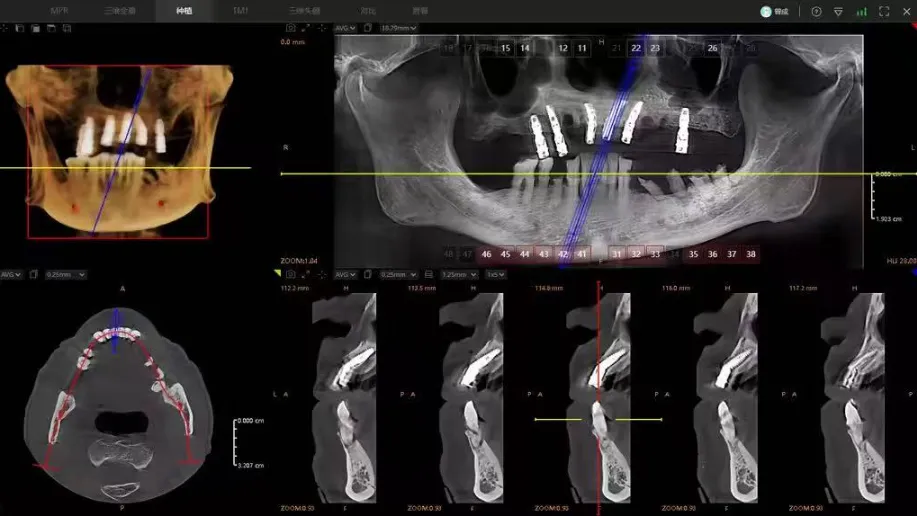Click the camera snapshot icon above panoramic view

pos(291,27)
